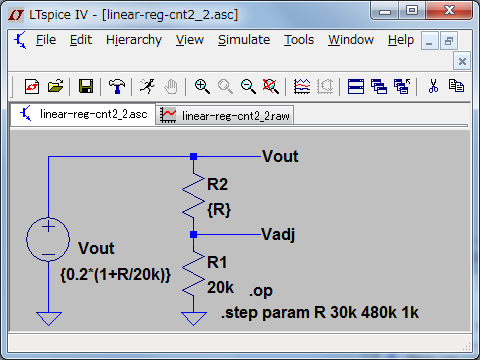Click the Vout net label at top

click(x=280, y=156)
